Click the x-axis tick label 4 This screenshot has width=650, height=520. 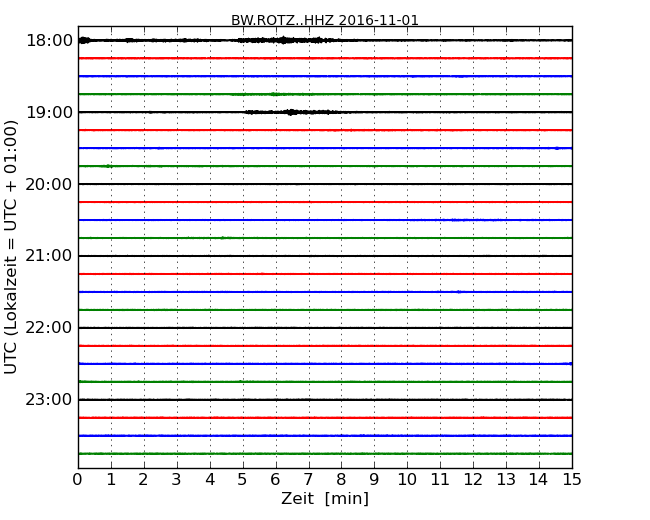(x=210, y=479)
